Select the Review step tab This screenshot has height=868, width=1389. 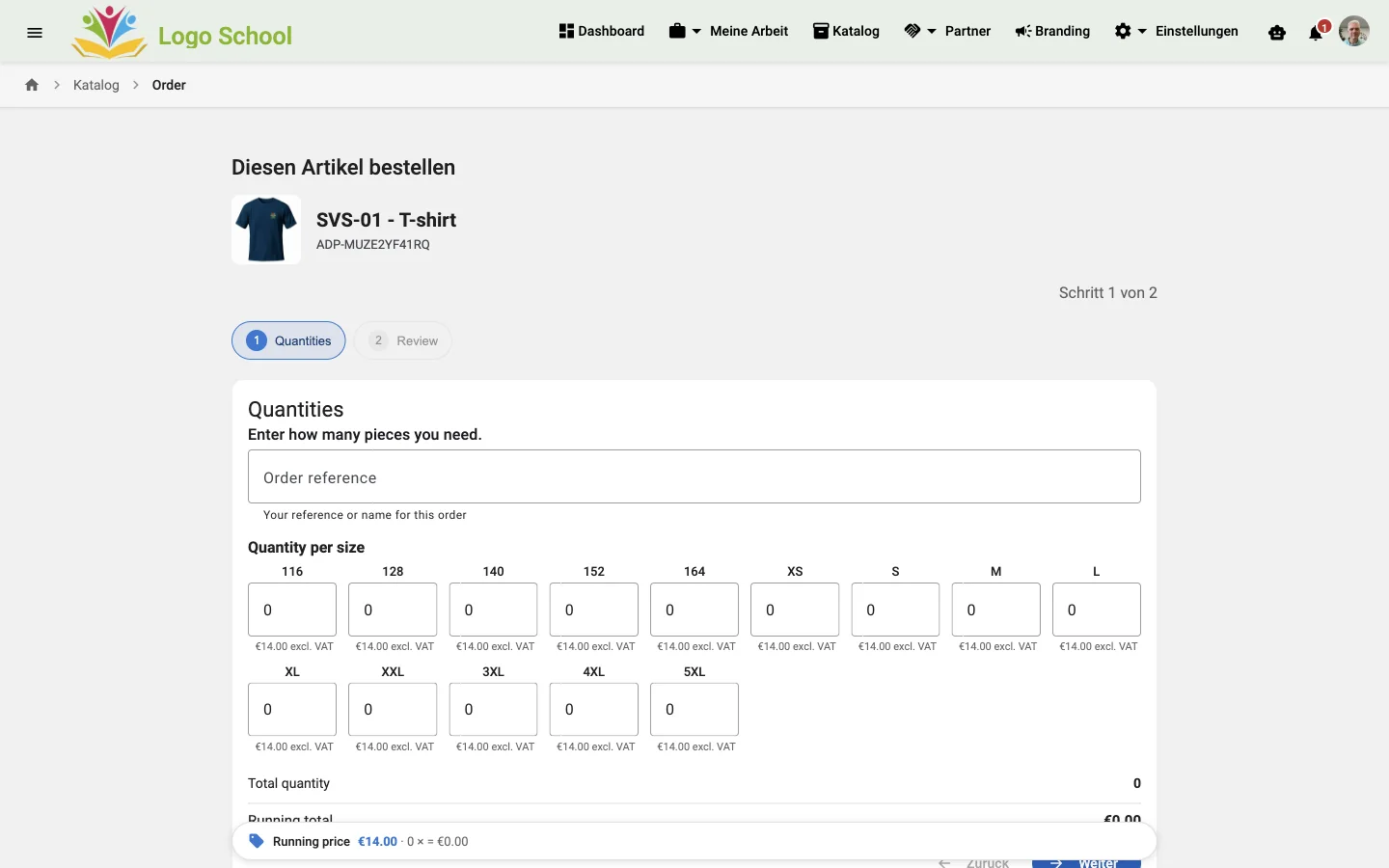coord(403,340)
